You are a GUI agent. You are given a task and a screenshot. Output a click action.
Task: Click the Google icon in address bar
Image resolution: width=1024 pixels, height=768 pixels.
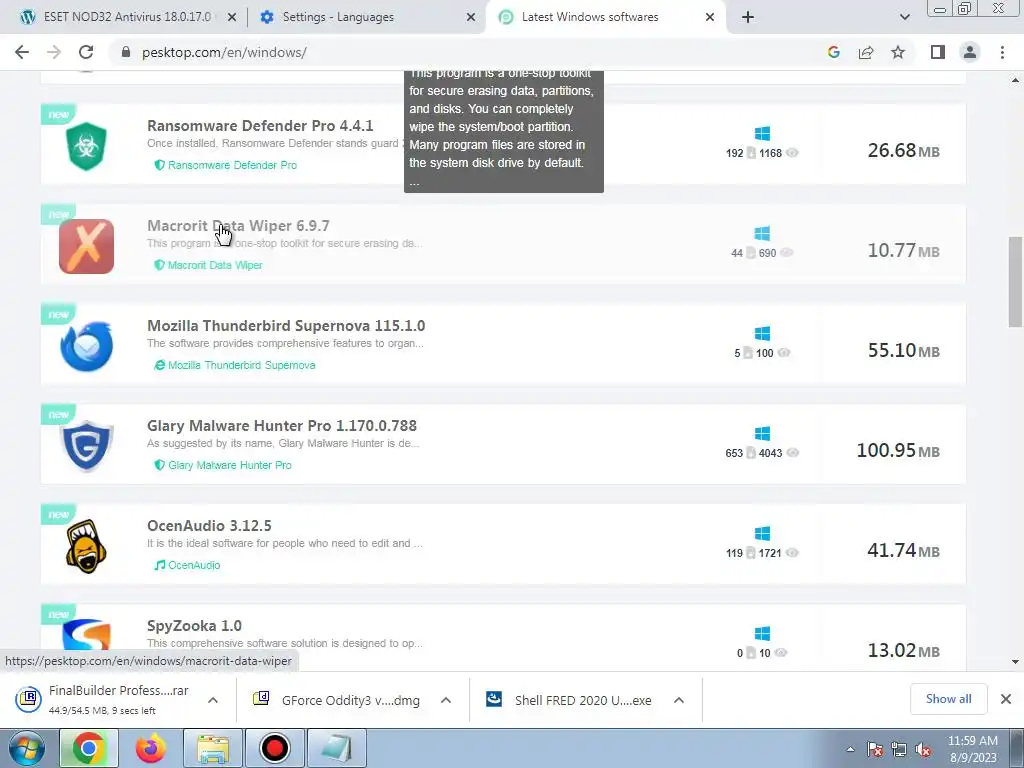pos(833,52)
